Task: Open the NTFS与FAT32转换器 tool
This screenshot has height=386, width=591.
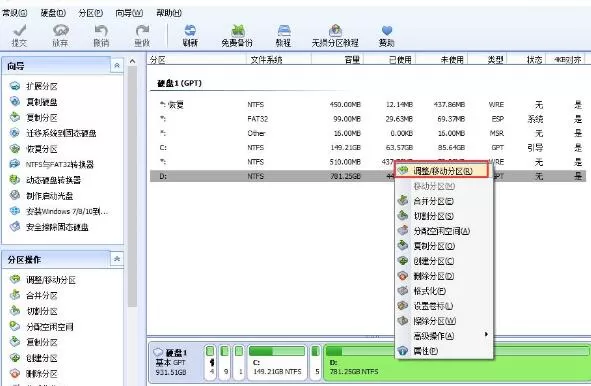Action: [52, 164]
